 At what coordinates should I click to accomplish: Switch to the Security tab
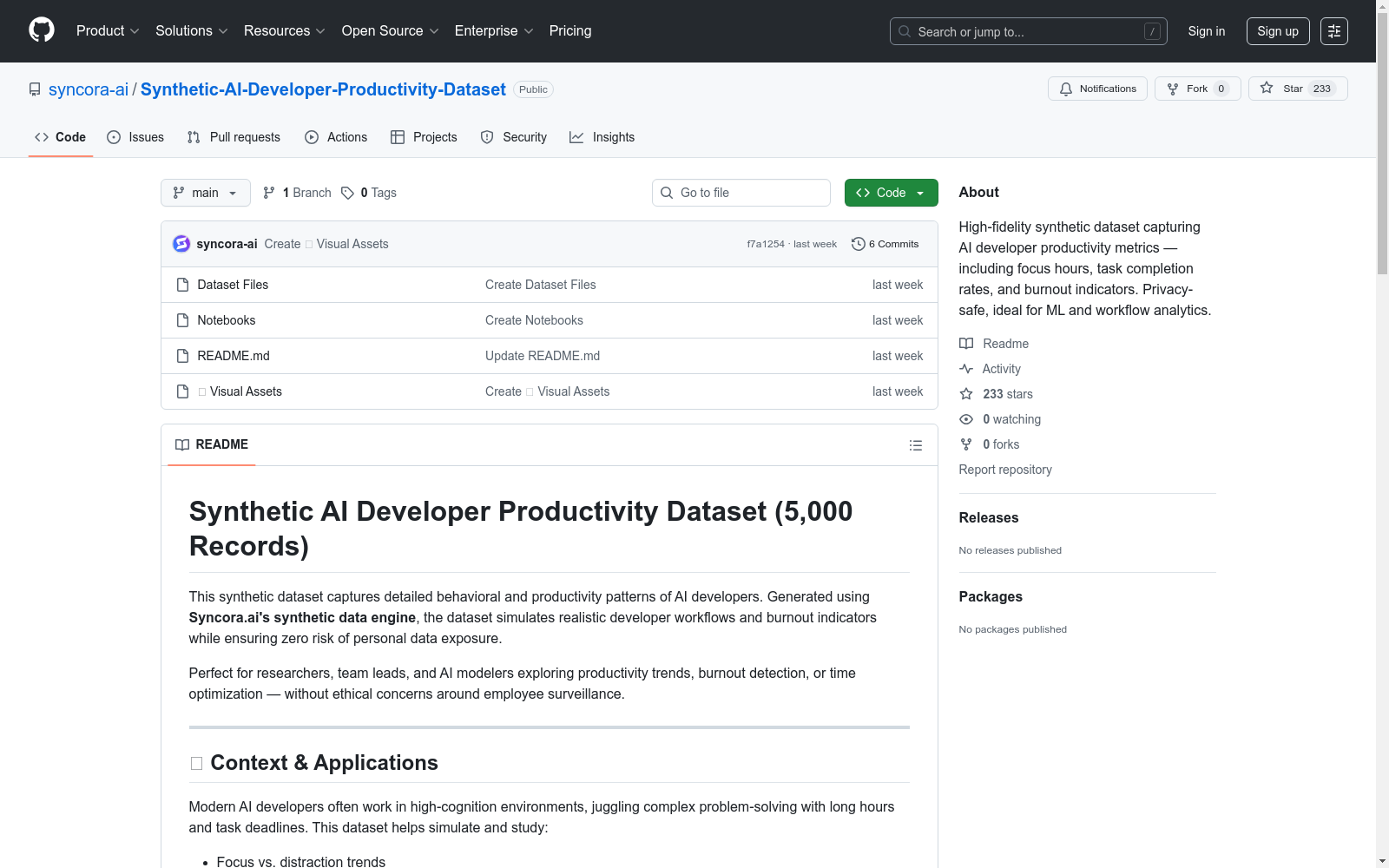coord(514,137)
